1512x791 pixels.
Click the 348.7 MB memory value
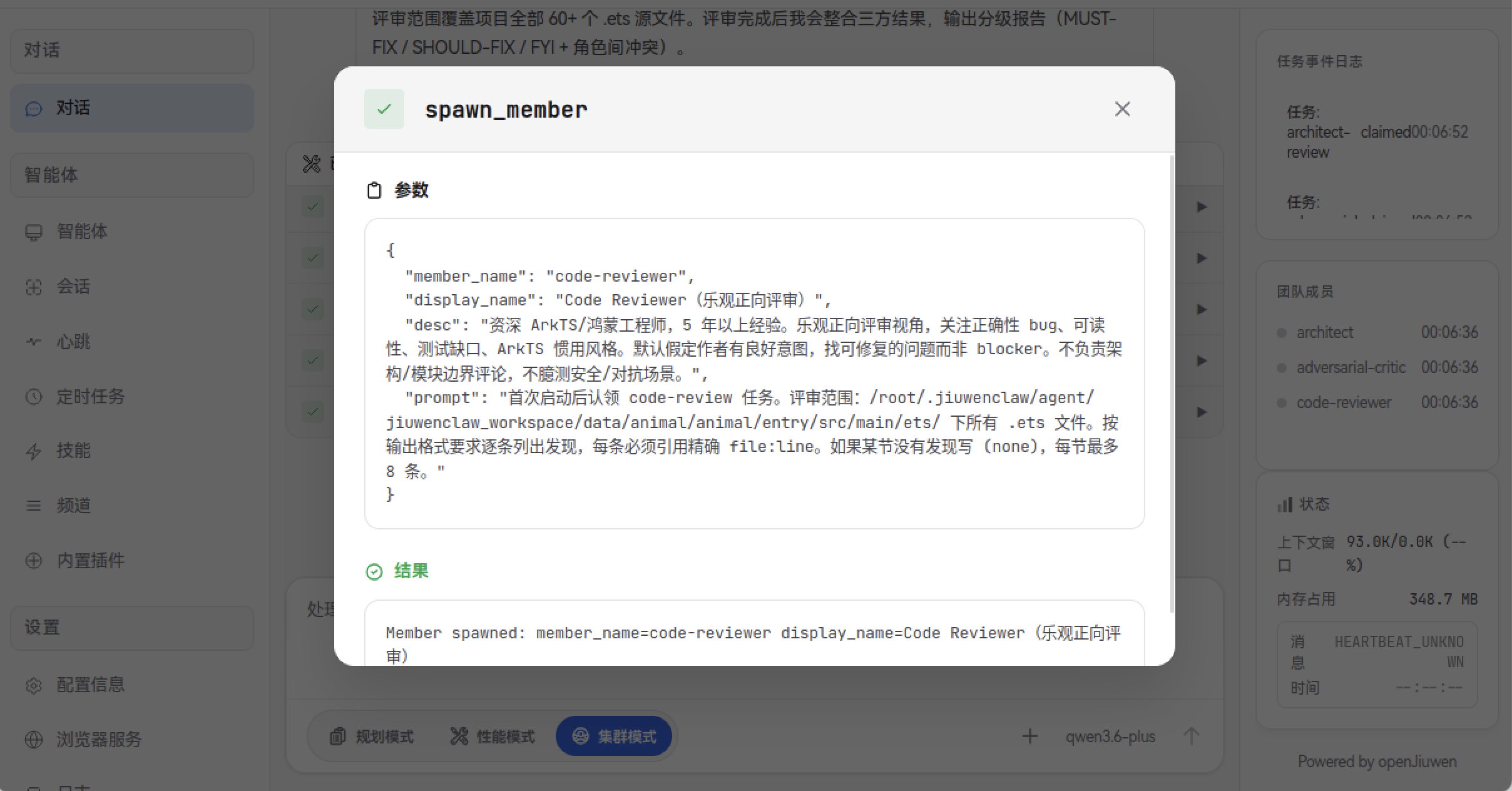[1443, 600]
